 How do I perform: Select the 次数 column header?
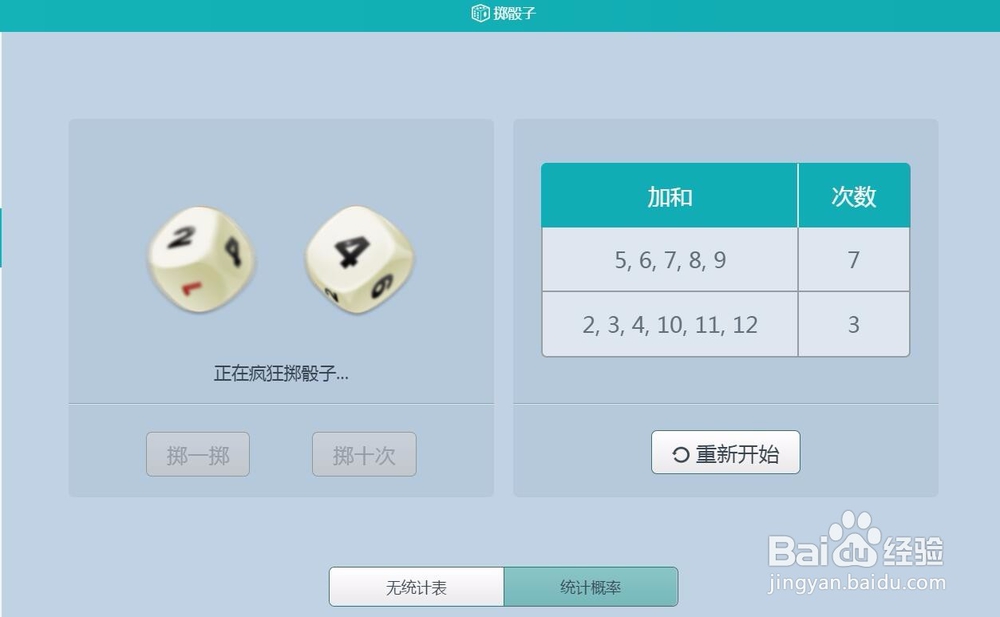click(x=854, y=196)
